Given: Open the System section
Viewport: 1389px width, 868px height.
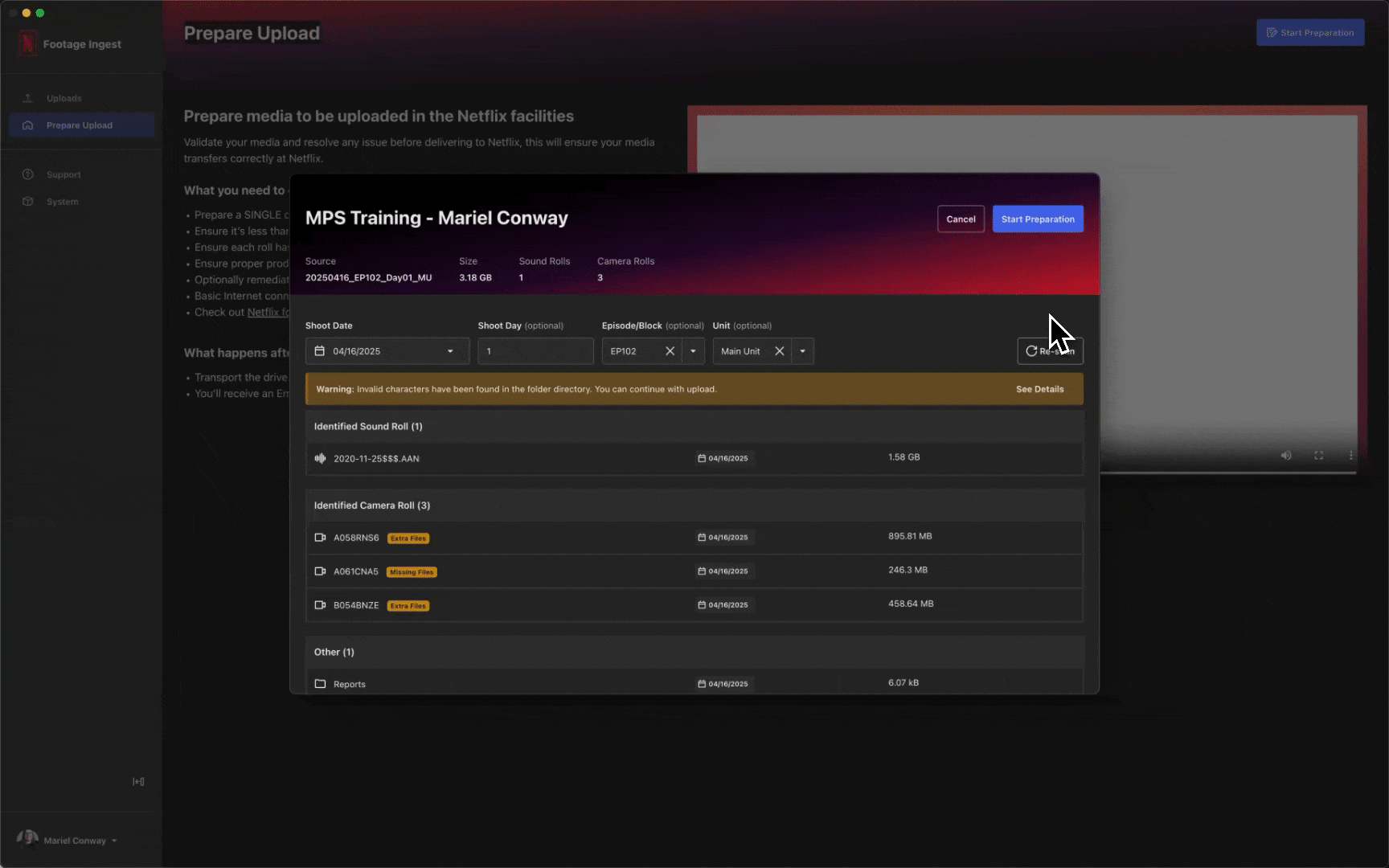Looking at the screenshot, I should (x=81, y=202).
